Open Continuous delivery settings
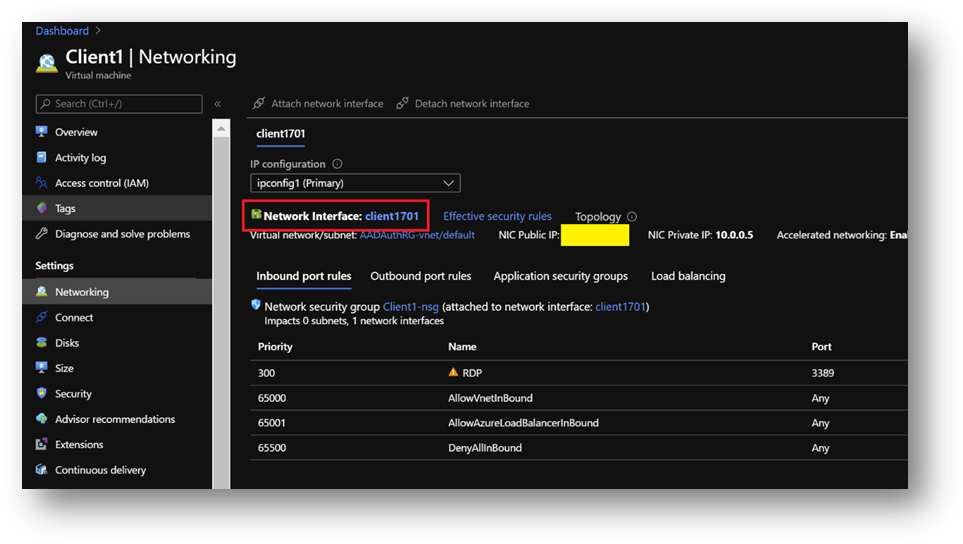The width and height of the screenshot is (963, 544). (101, 470)
